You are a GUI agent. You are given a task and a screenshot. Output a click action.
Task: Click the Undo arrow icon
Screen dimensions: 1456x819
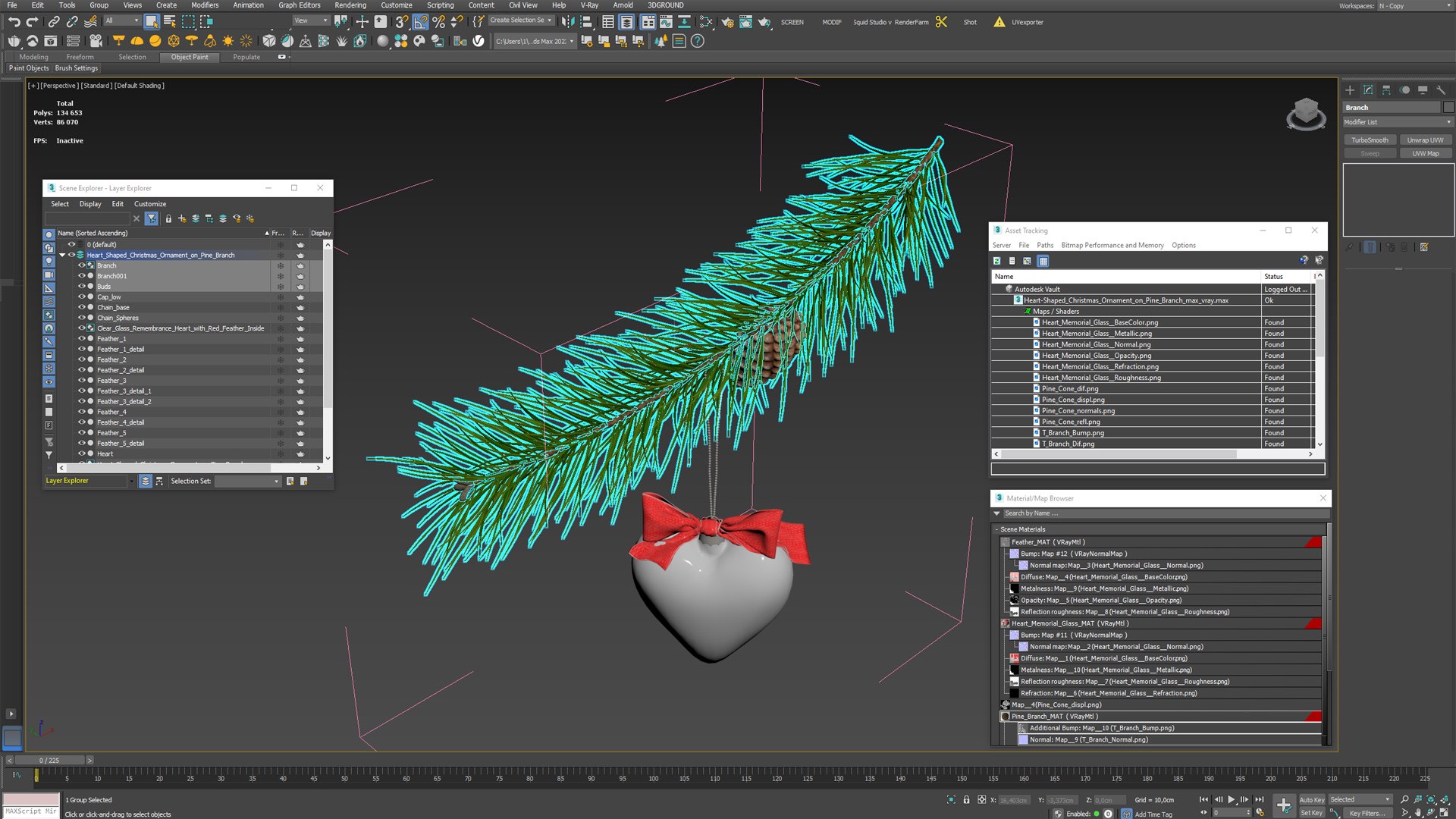pos(14,22)
